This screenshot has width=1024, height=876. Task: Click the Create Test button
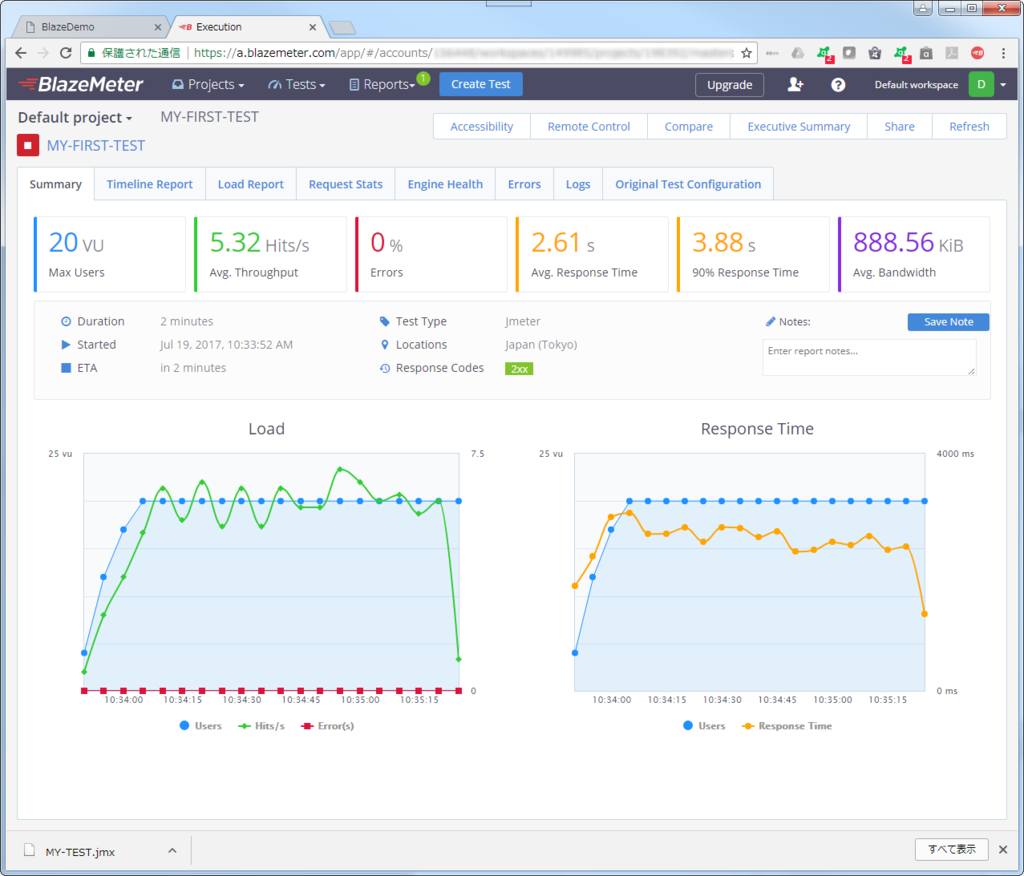pyautogui.click(x=481, y=84)
